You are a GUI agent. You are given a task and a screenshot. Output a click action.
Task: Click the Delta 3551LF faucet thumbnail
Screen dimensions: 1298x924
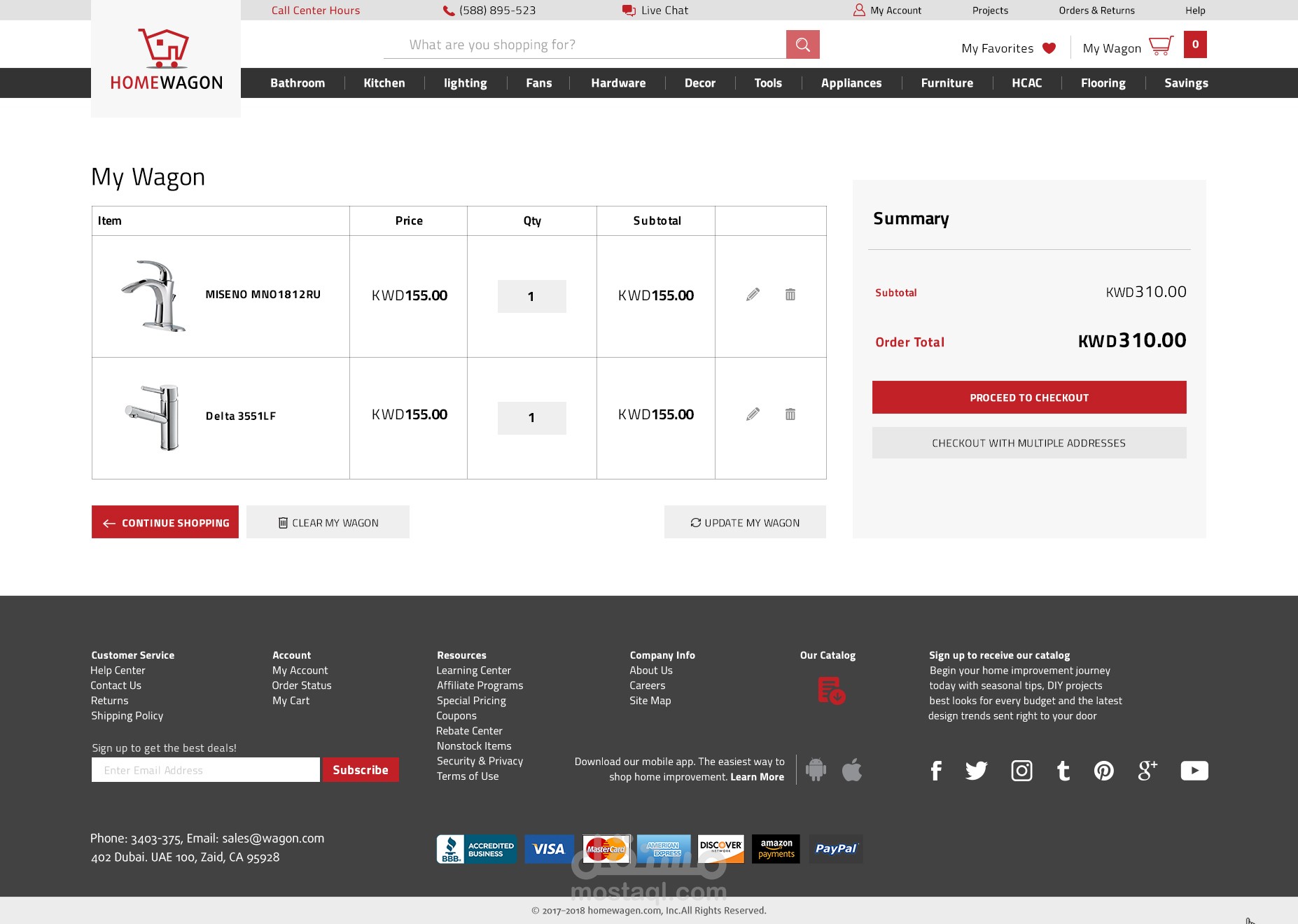[x=153, y=417]
